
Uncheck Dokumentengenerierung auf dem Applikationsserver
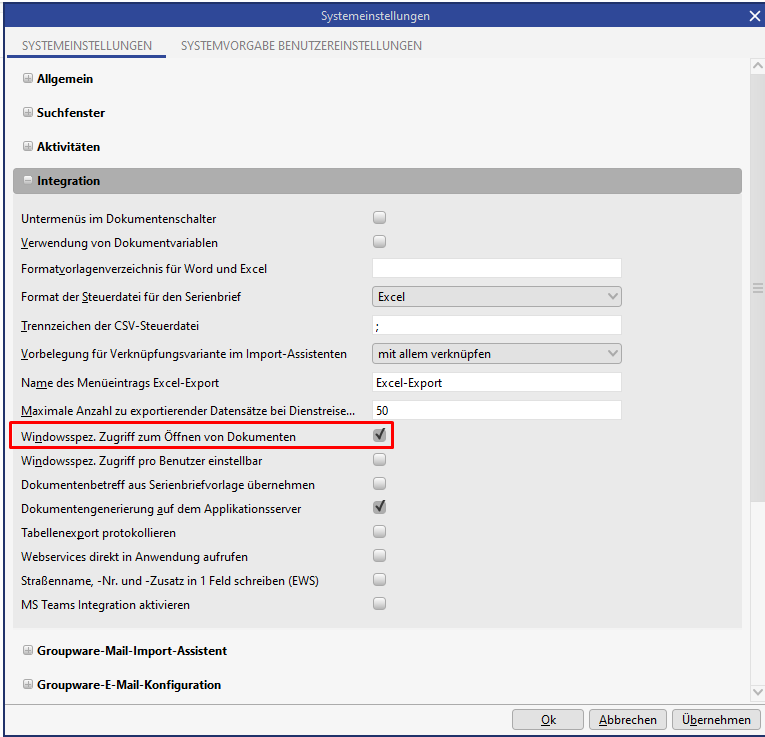379,508
